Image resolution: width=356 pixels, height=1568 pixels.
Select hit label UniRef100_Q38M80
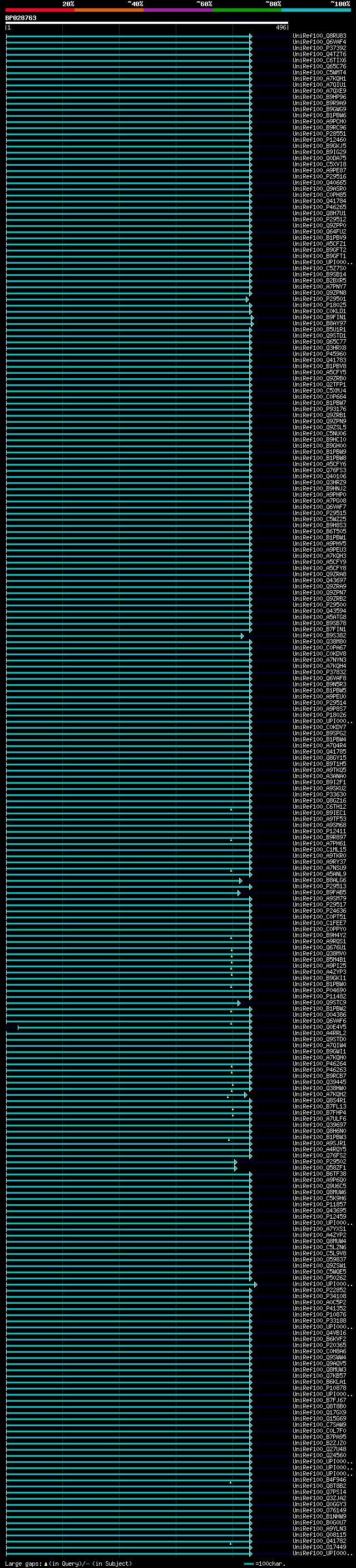[319, 641]
